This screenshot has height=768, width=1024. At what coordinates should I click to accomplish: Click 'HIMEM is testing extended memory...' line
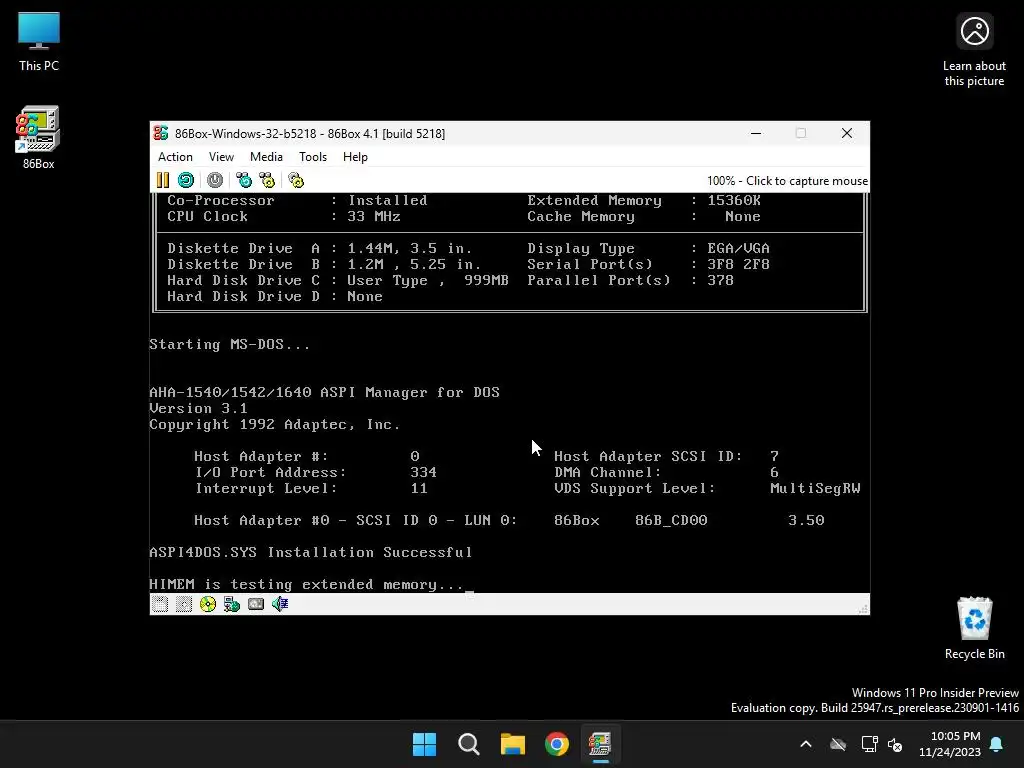coord(306,584)
